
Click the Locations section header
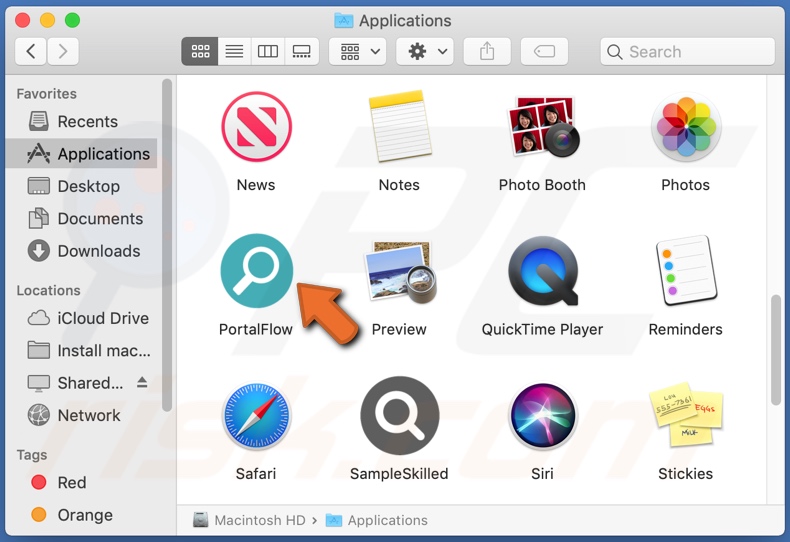pos(48,291)
